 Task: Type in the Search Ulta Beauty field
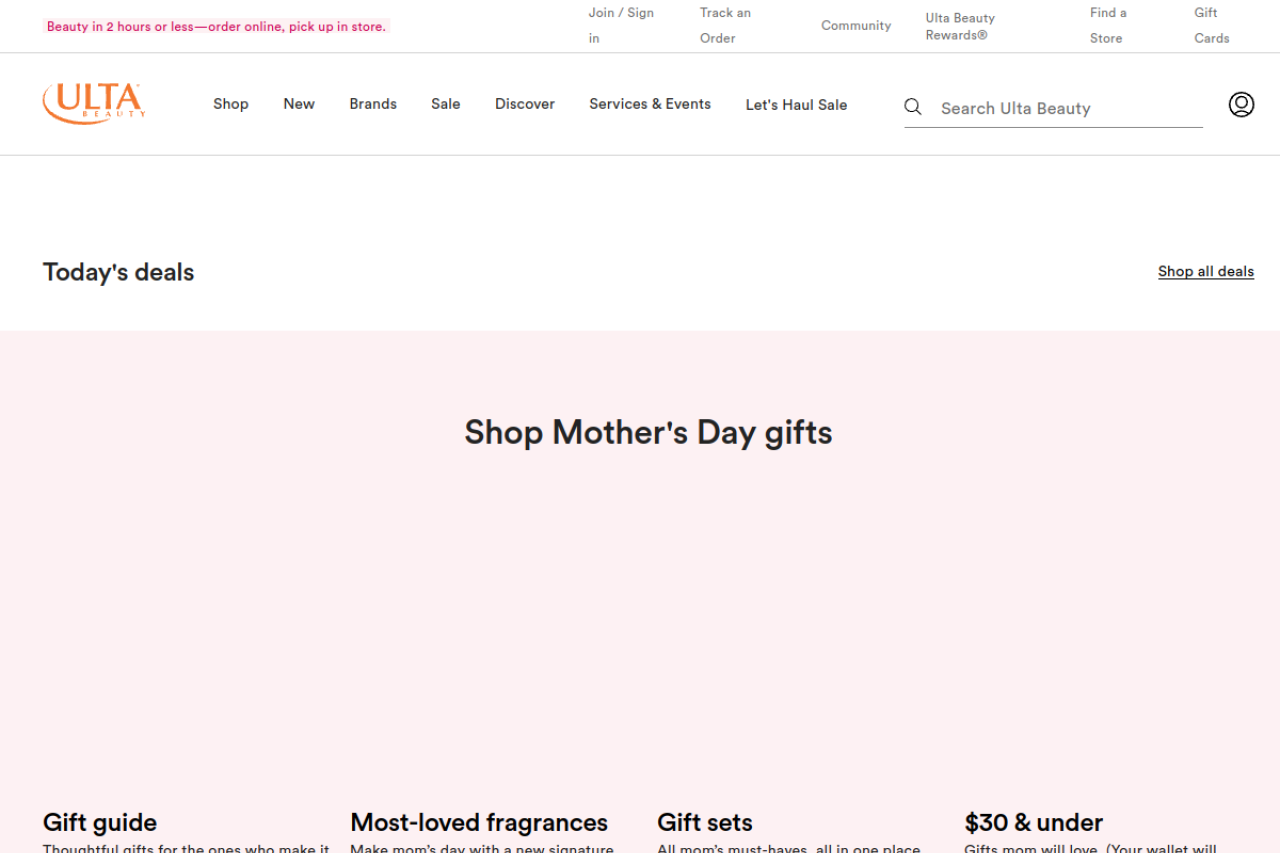1065,108
